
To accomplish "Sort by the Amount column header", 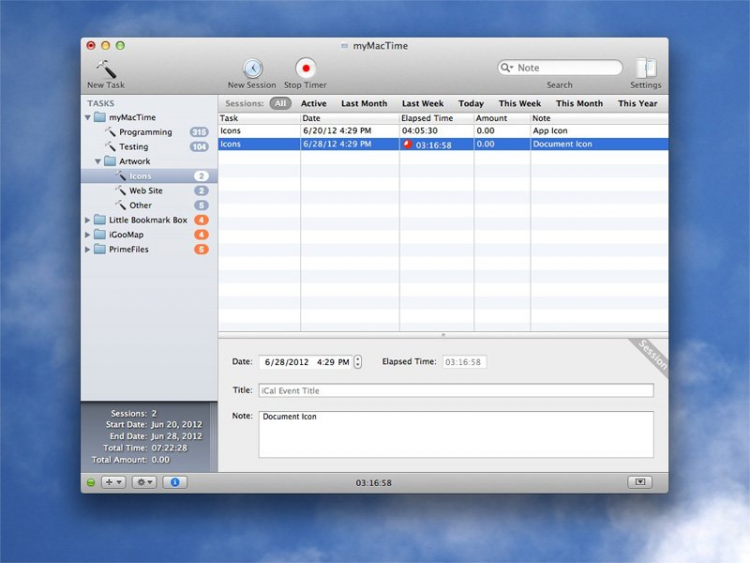I will coord(502,118).
